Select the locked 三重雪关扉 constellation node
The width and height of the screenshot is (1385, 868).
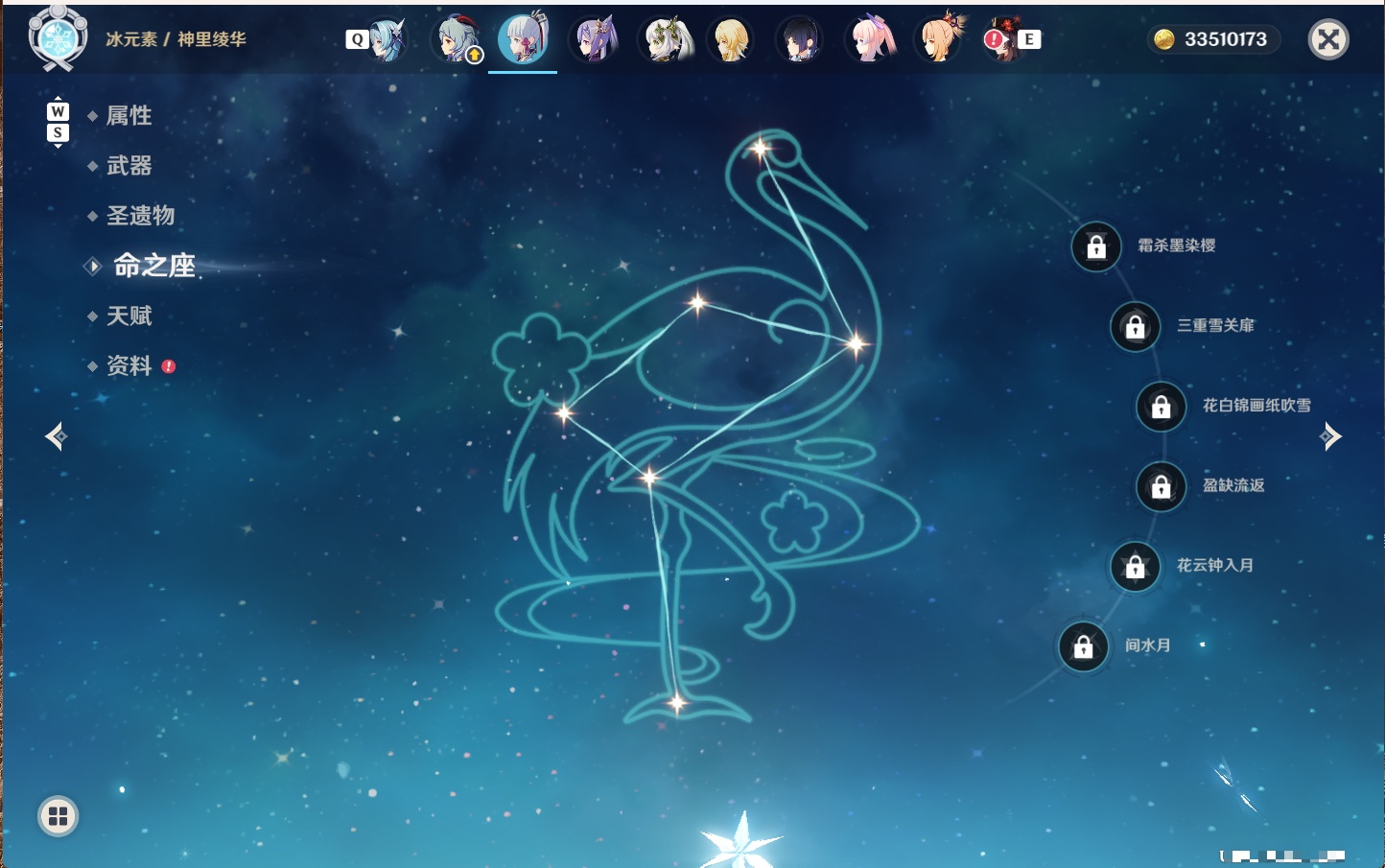(x=1135, y=327)
